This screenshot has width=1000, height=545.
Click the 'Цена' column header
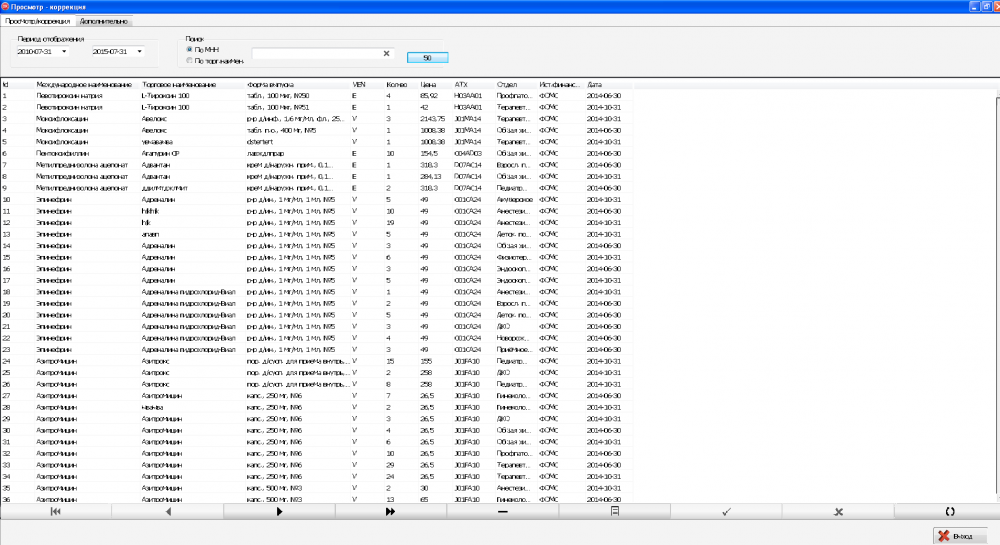pos(428,84)
